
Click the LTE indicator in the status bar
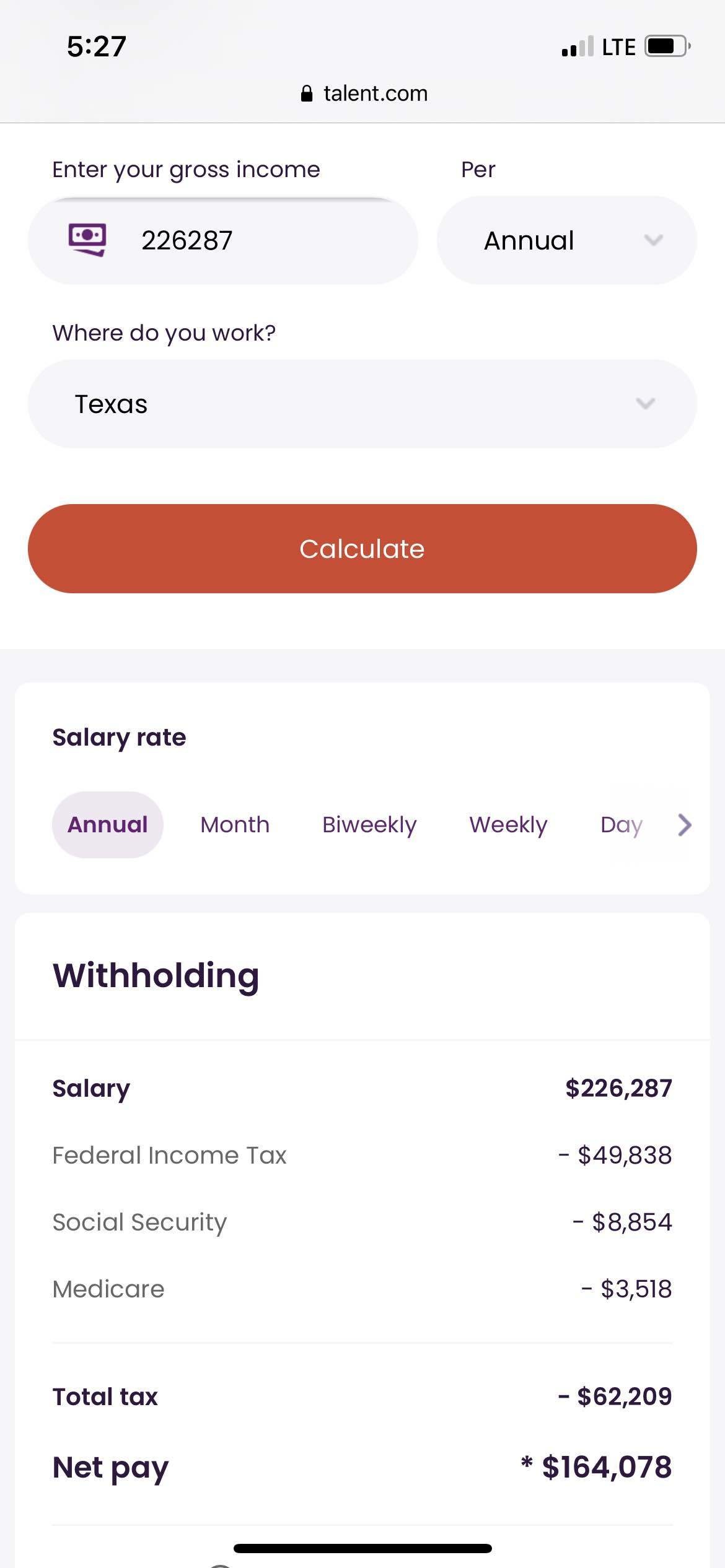pos(618,45)
